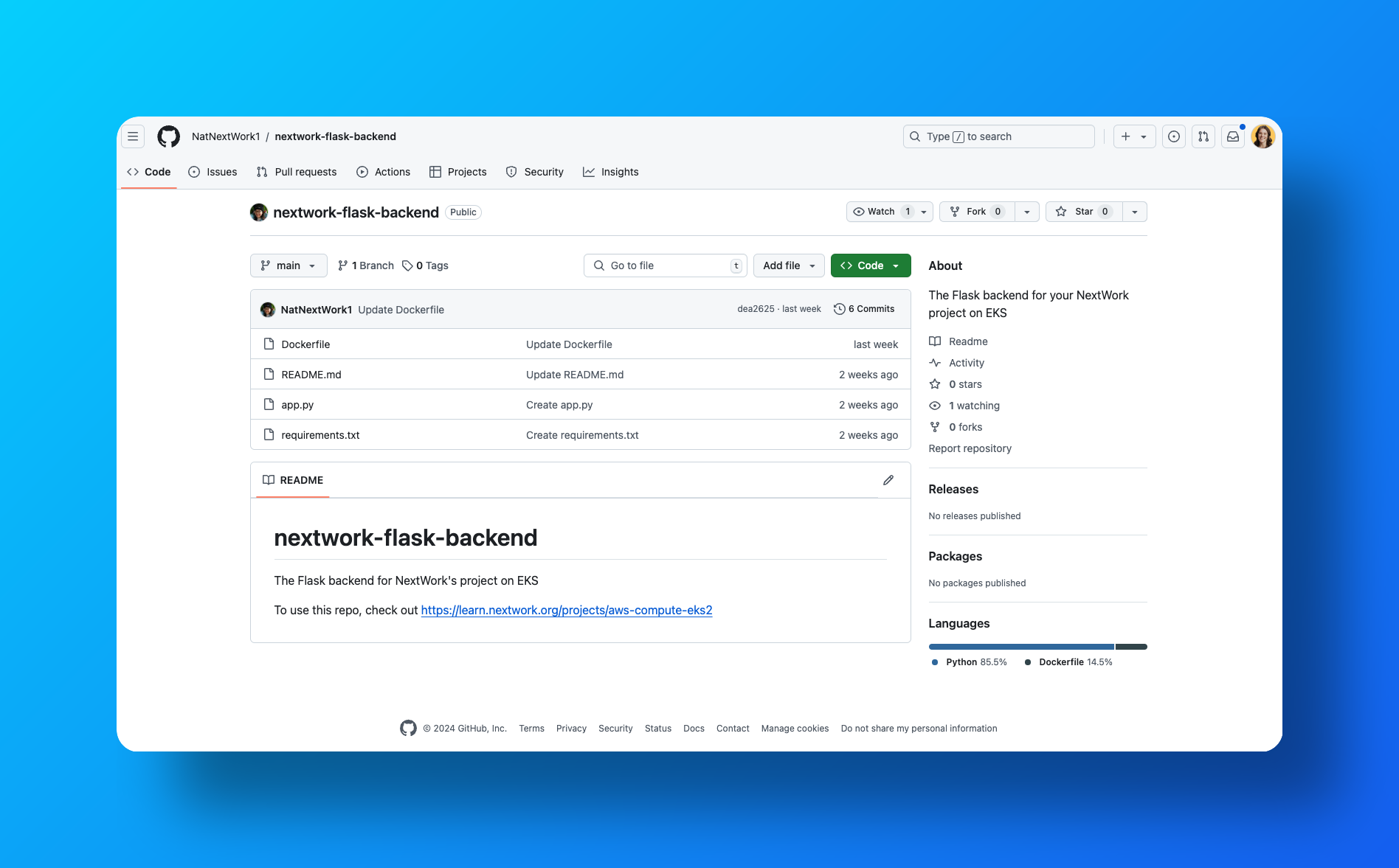
Task: Open the hamburger navigation menu
Action: (133, 136)
